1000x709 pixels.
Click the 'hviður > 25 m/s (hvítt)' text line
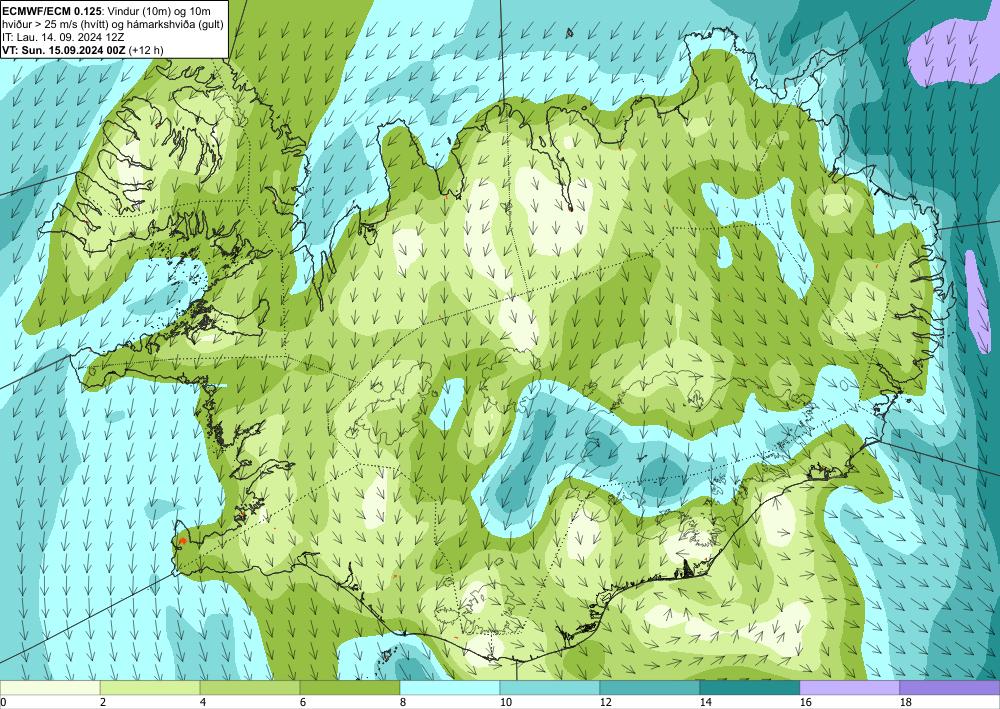[x=112, y=24]
